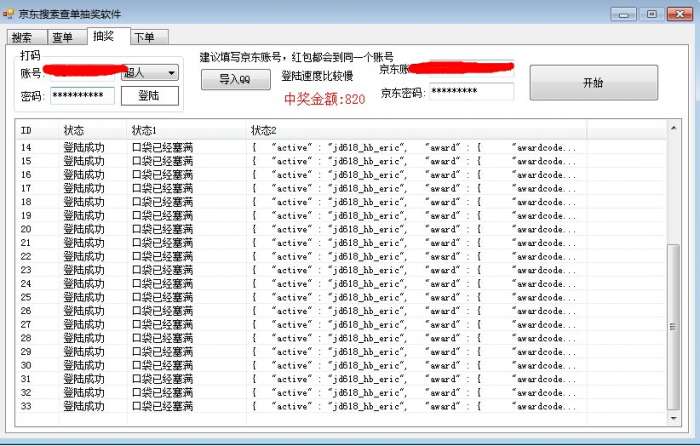Select row with ID 21
Viewport: 700px width, 446px height.
pyautogui.click(x=341, y=243)
